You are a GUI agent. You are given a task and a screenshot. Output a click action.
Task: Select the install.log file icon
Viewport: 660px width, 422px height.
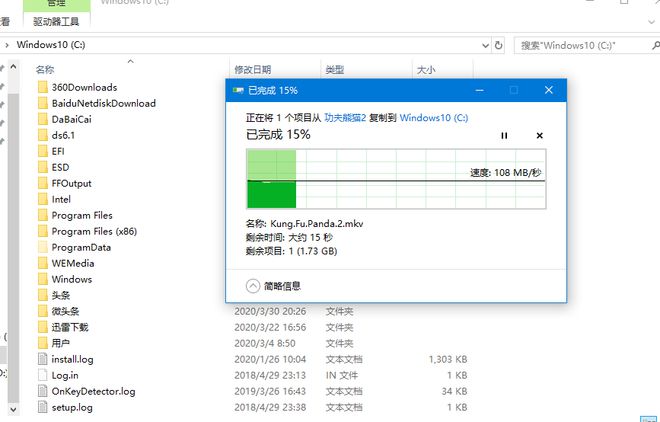click(43, 359)
